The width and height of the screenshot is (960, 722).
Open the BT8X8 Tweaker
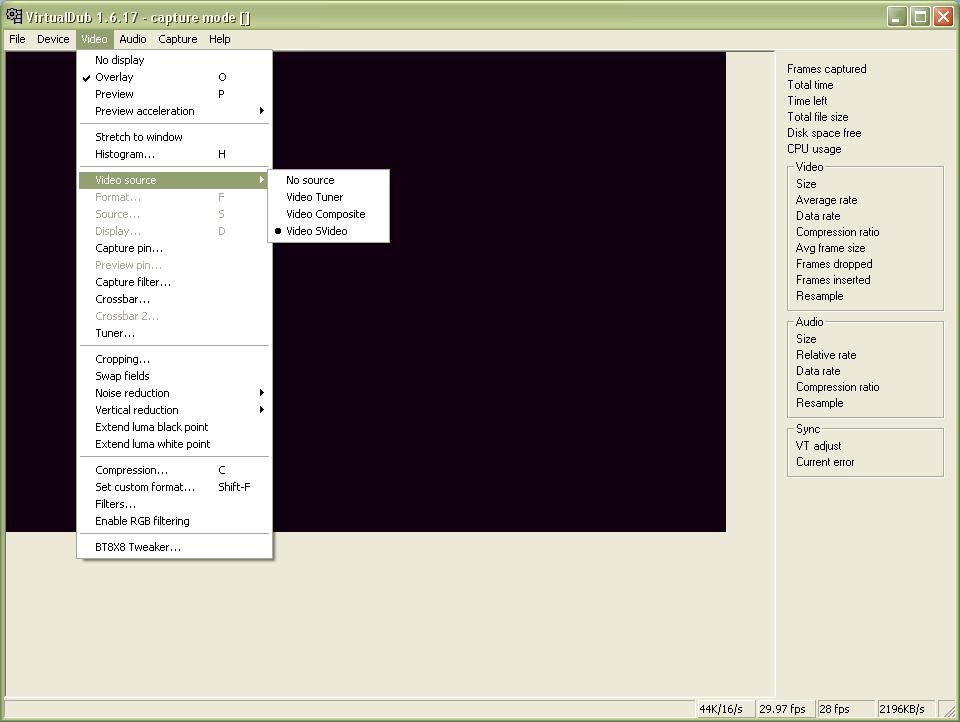click(174, 547)
